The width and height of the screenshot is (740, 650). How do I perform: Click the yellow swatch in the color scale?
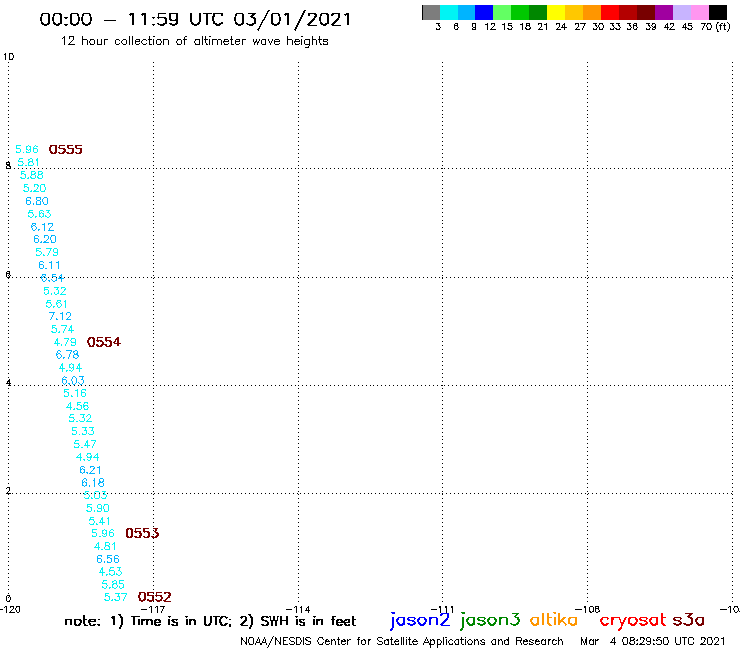pos(556,12)
